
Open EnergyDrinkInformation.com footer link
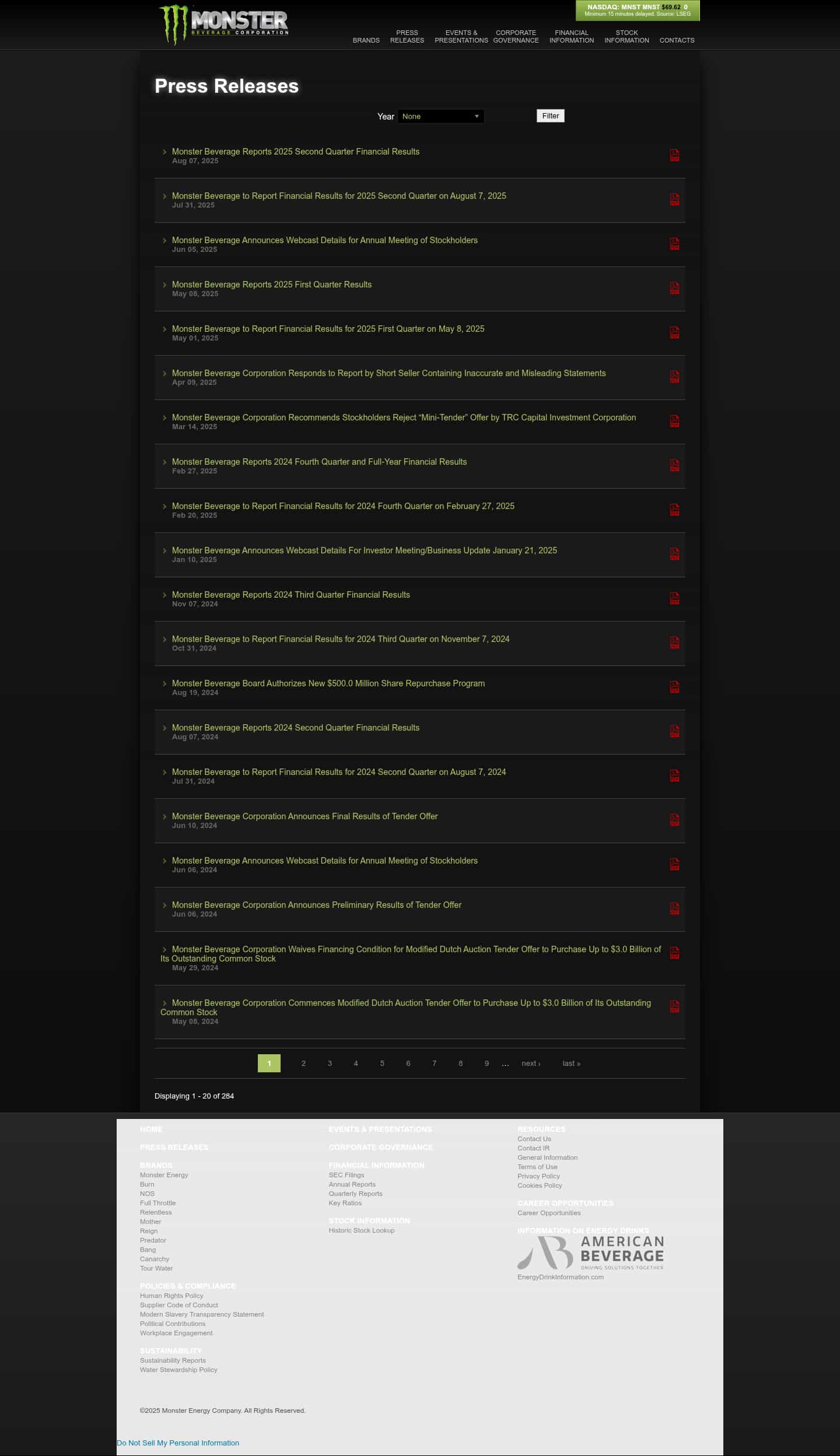561,1277
